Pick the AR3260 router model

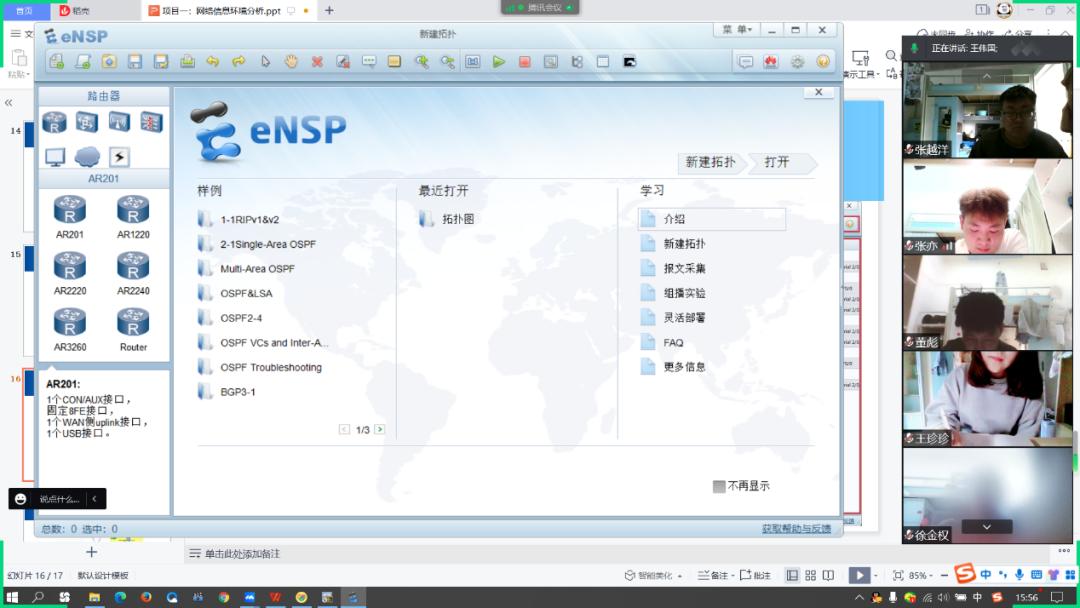[x=70, y=330]
